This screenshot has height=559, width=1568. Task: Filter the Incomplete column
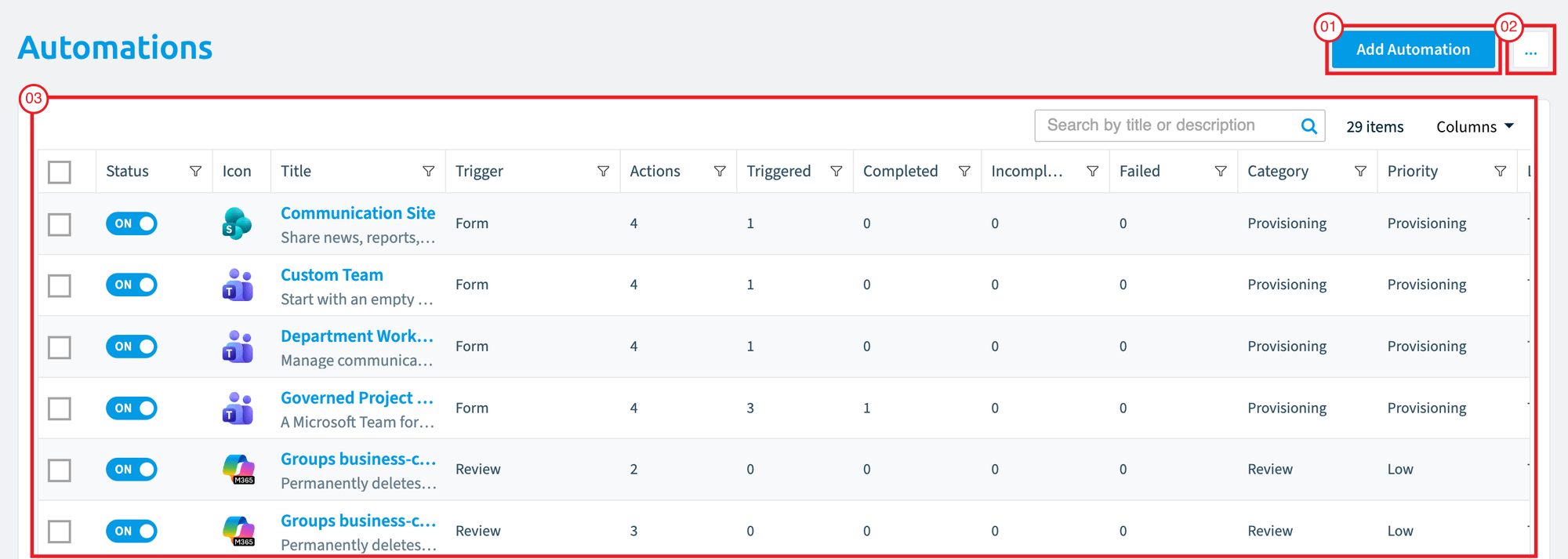coord(1092,171)
